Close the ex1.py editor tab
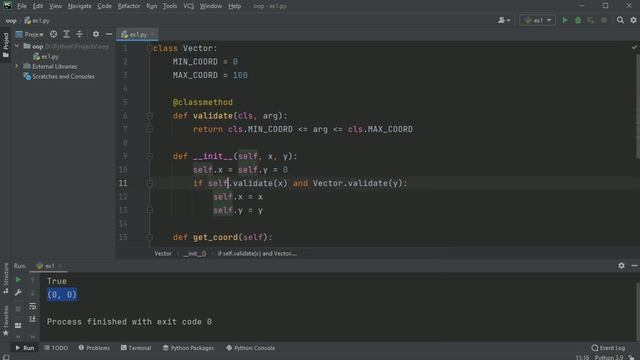 [x=152, y=35]
